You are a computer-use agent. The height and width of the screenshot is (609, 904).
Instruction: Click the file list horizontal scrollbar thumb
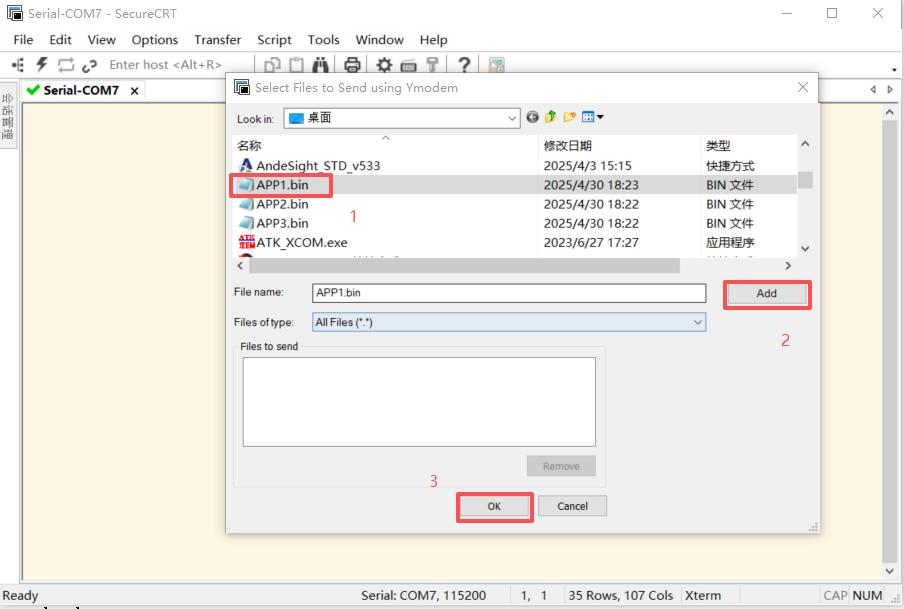click(x=464, y=265)
